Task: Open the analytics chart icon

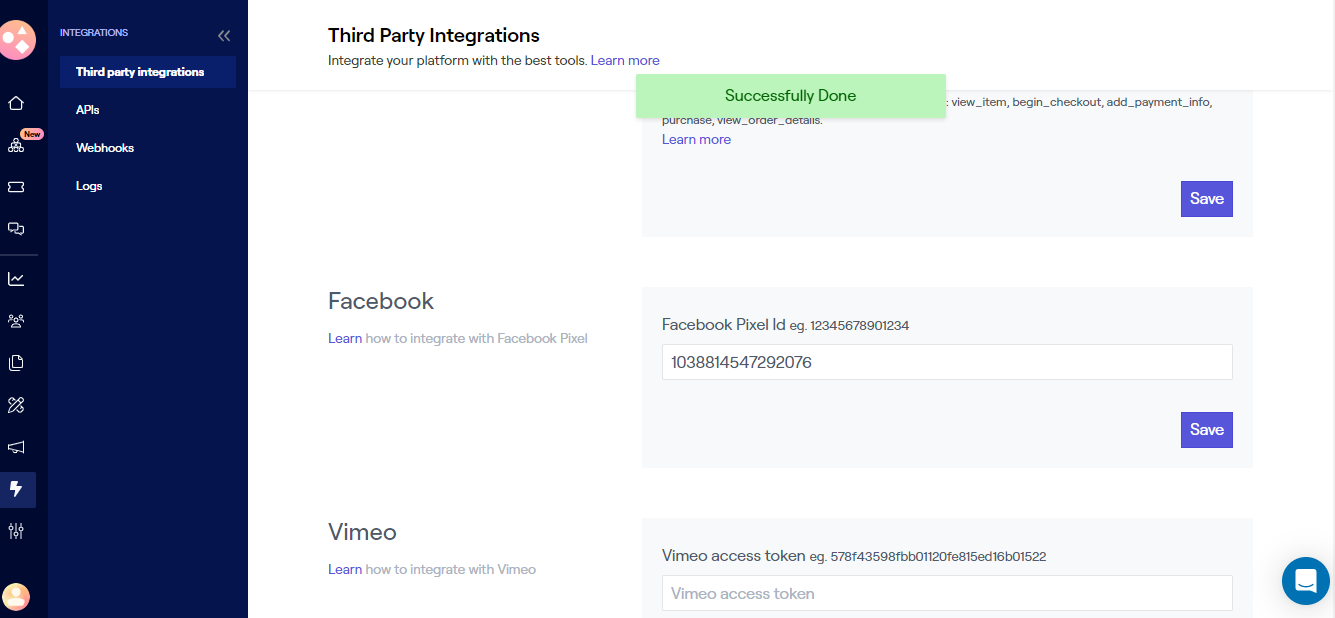Action: click(16, 279)
